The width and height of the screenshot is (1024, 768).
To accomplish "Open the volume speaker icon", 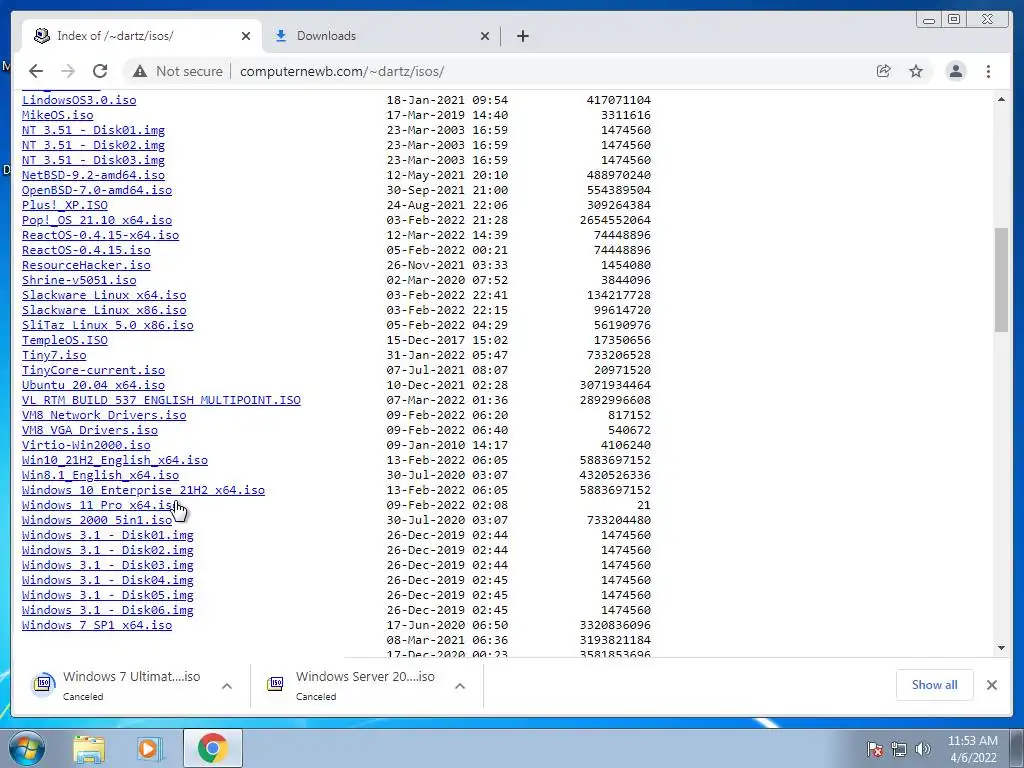I will click(x=923, y=749).
